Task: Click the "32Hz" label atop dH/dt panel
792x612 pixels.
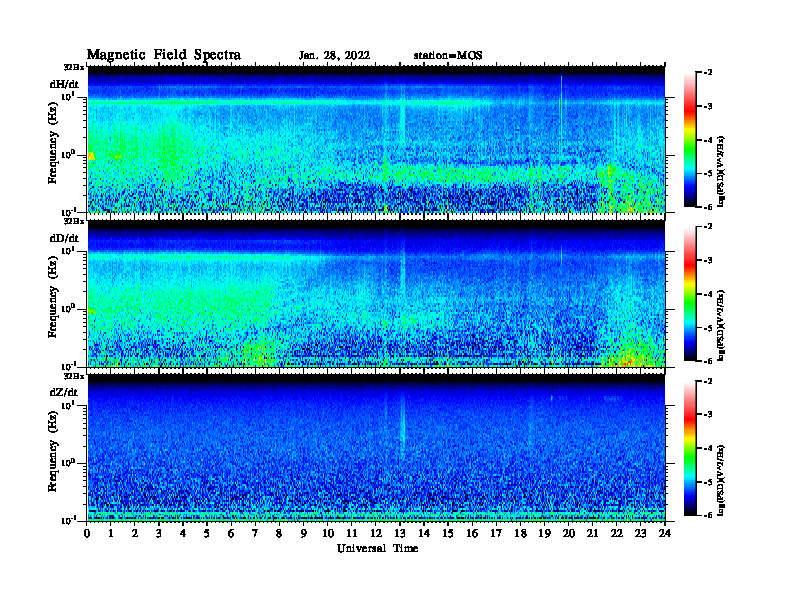Action: [x=74, y=67]
